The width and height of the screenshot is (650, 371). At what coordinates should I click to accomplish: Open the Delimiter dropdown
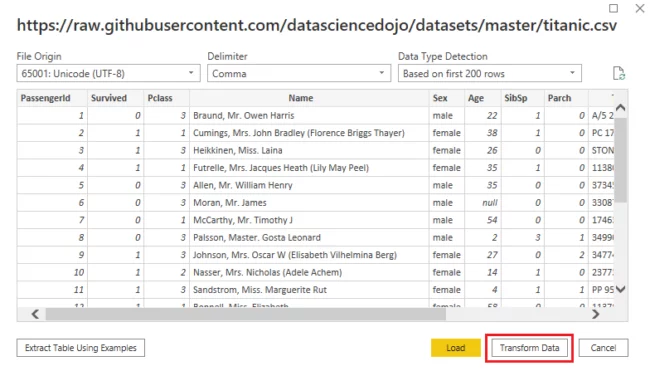point(299,73)
